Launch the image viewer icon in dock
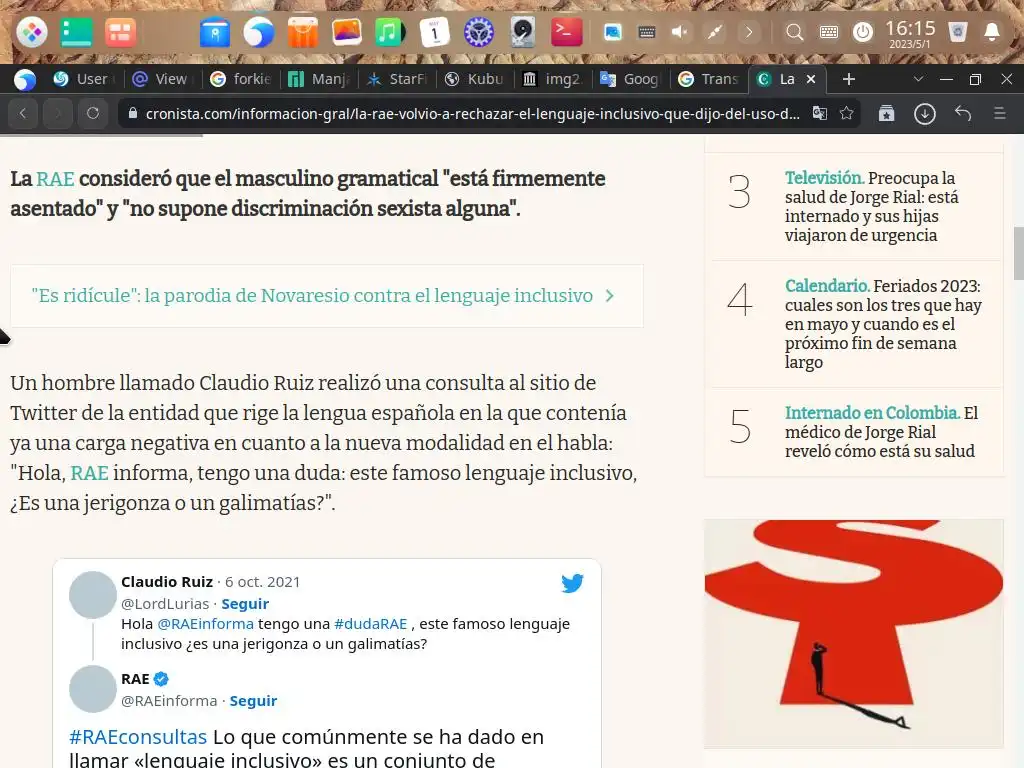Image resolution: width=1024 pixels, height=768 pixels. point(347,31)
